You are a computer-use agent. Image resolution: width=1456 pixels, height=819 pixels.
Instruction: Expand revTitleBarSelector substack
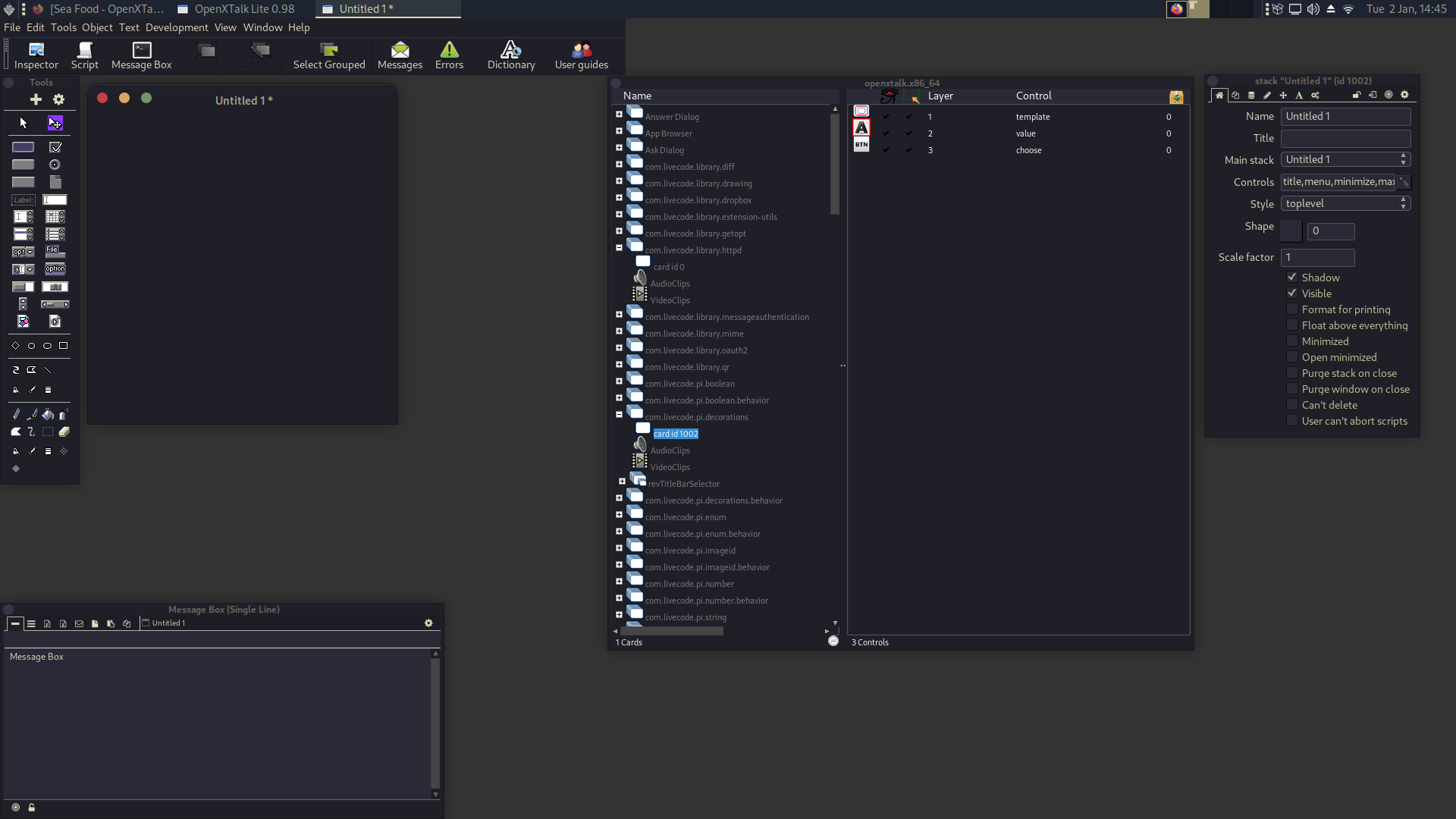622,482
